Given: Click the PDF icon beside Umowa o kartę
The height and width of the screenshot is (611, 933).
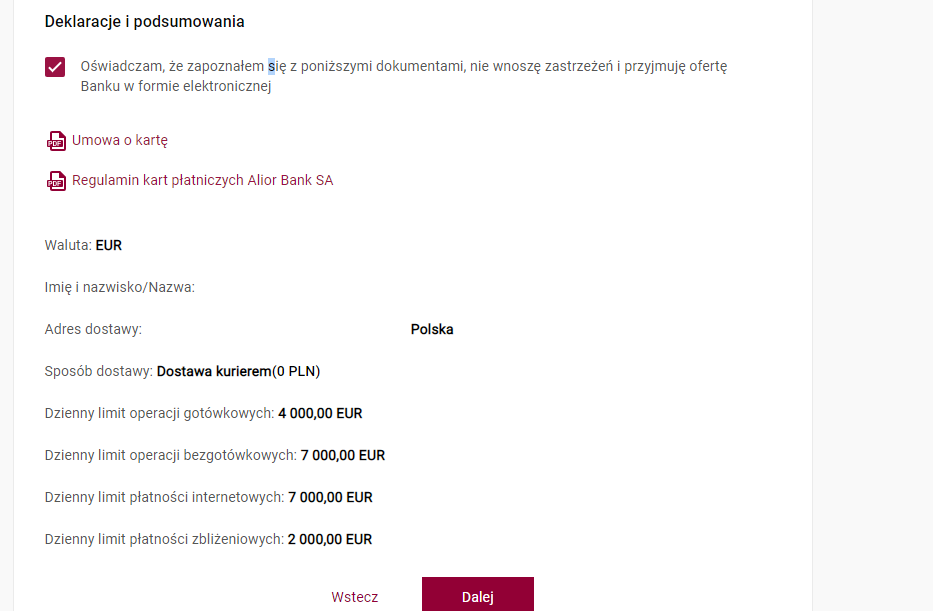Looking at the screenshot, I should [57, 141].
